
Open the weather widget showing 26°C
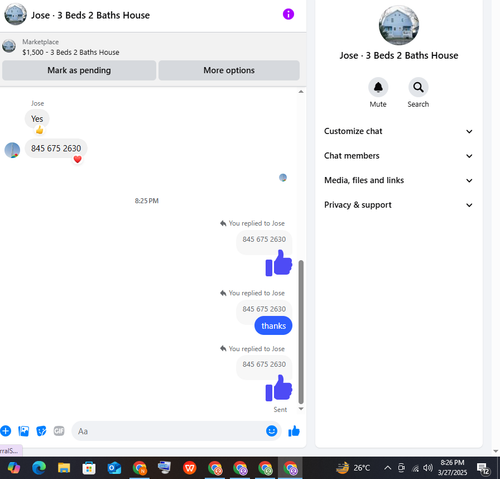click(x=353, y=468)
